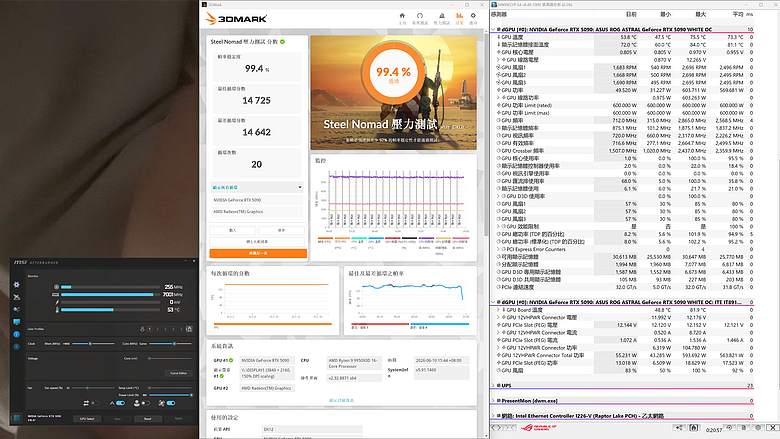
Task: Open 3DMark Options gear tab
Action: (473, 18)
